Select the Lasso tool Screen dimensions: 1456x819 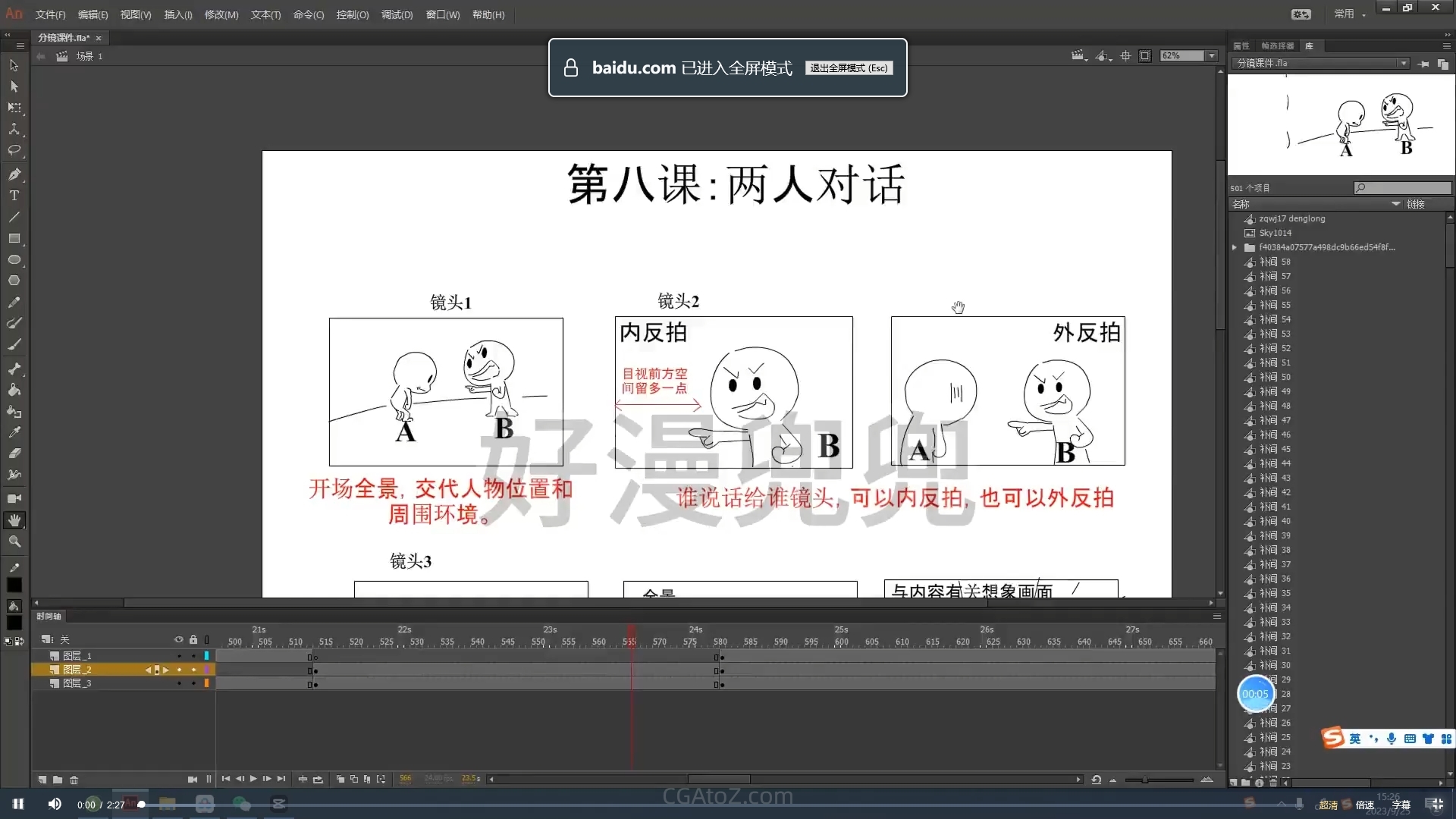point(14,150)
